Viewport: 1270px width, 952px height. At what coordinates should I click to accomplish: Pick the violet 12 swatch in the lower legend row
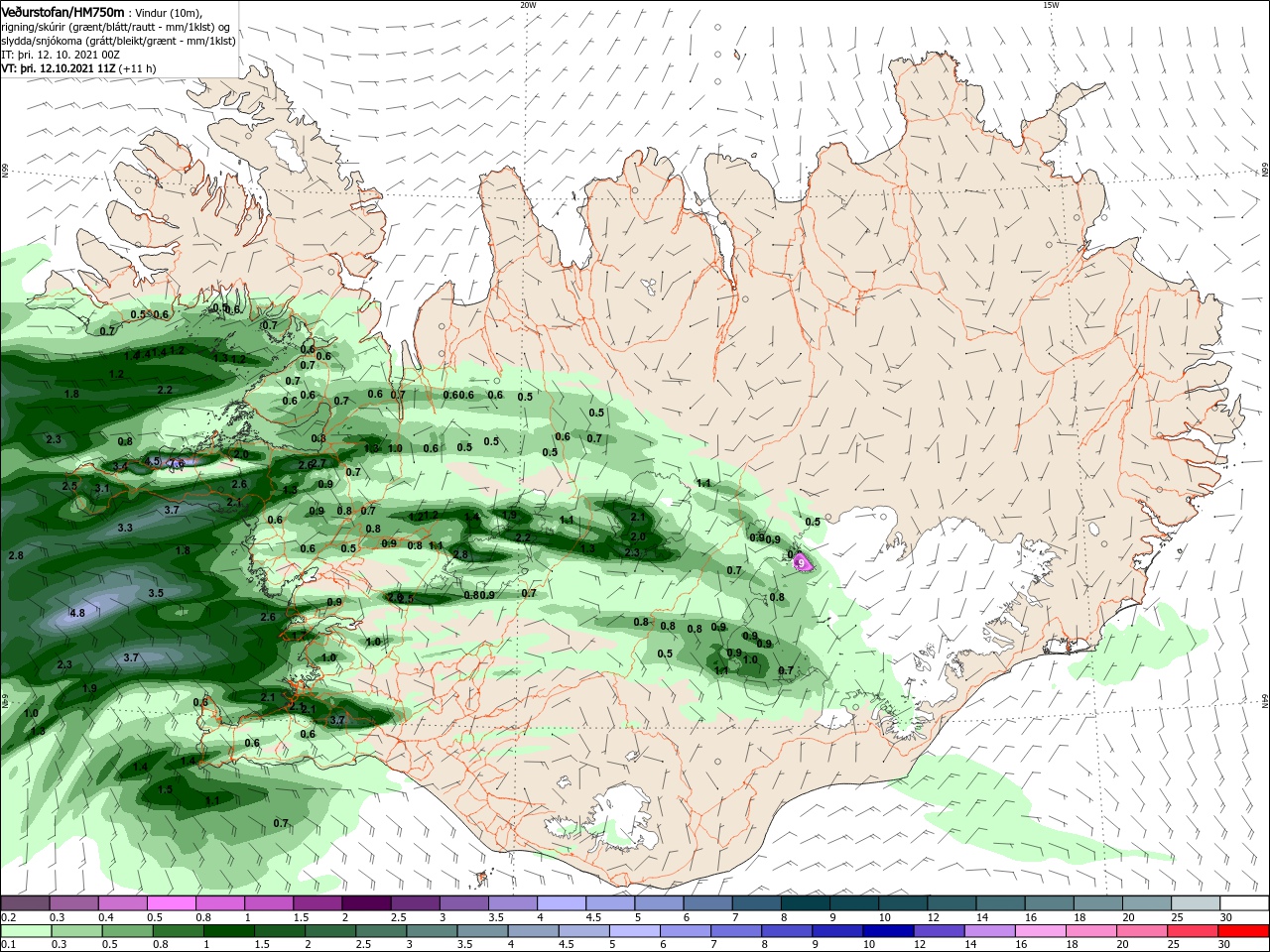click(939, 931)
